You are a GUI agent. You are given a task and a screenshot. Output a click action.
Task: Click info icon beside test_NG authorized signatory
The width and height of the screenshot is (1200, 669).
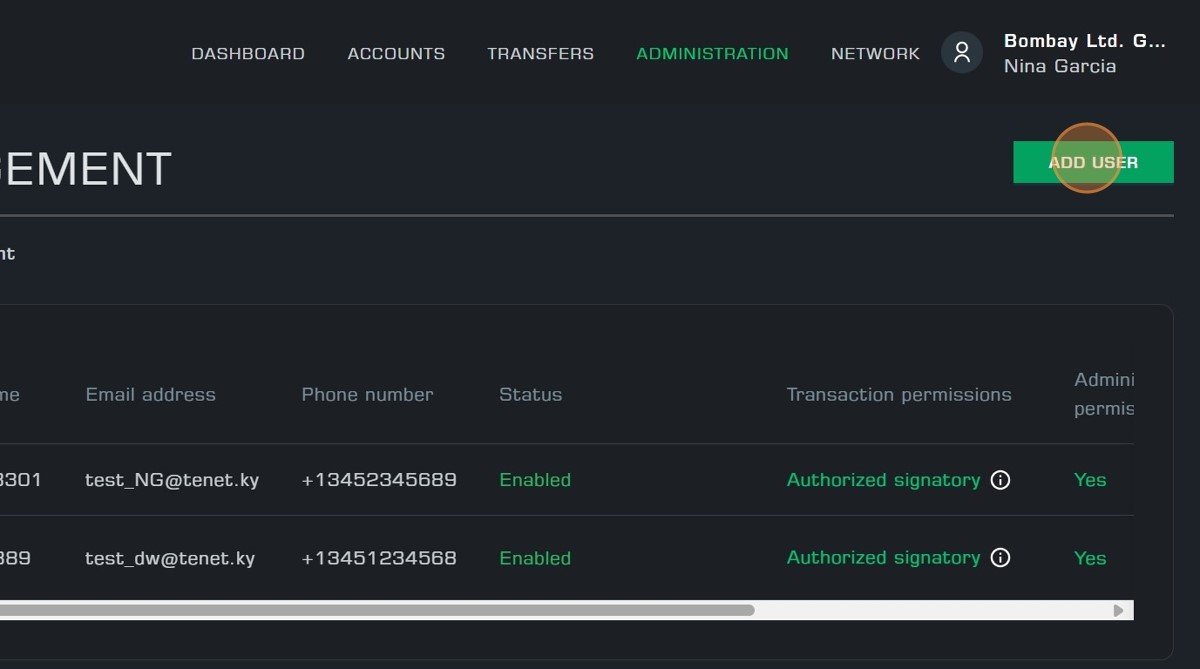[1000, 480]
